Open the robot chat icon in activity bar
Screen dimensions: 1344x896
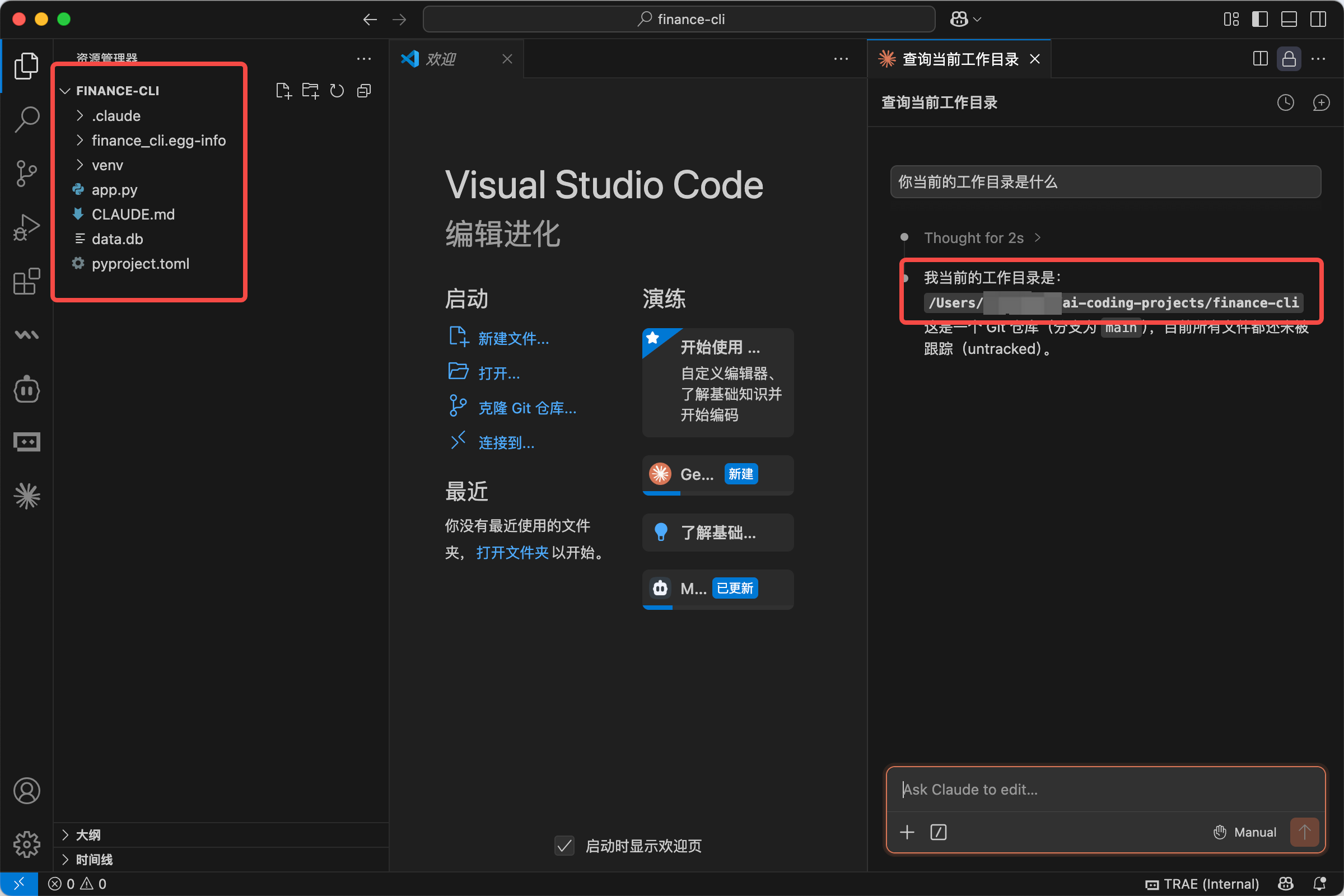pos(26,390)
